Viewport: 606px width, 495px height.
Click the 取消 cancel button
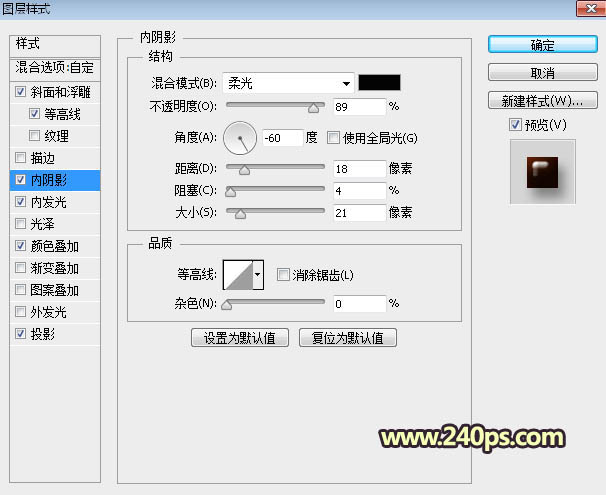click(543, 73)
